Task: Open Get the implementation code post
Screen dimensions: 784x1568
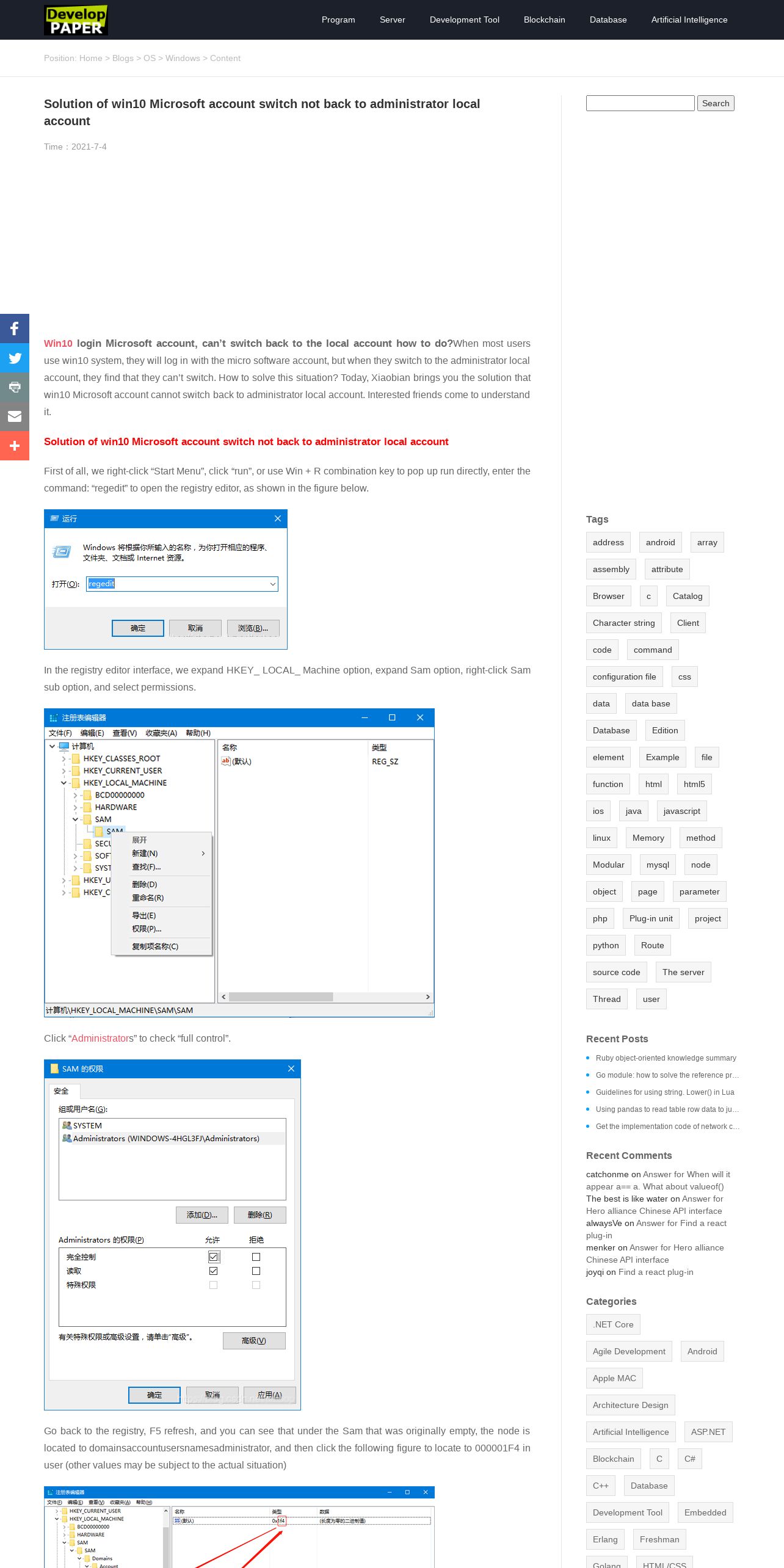Action: click(667, 1127)
